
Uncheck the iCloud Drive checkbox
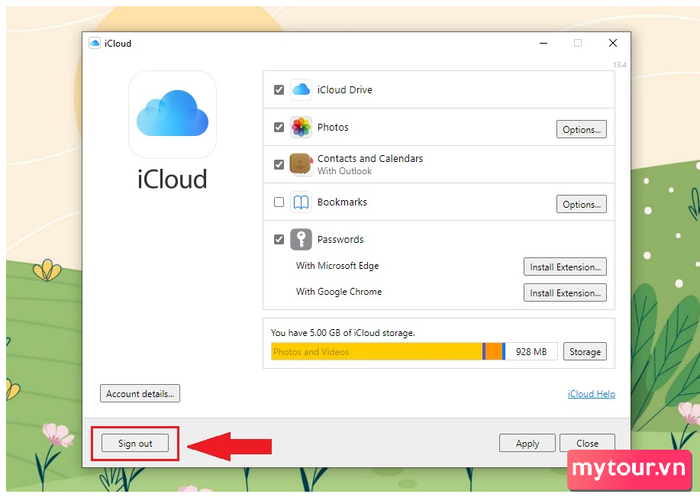click(279, 90)
